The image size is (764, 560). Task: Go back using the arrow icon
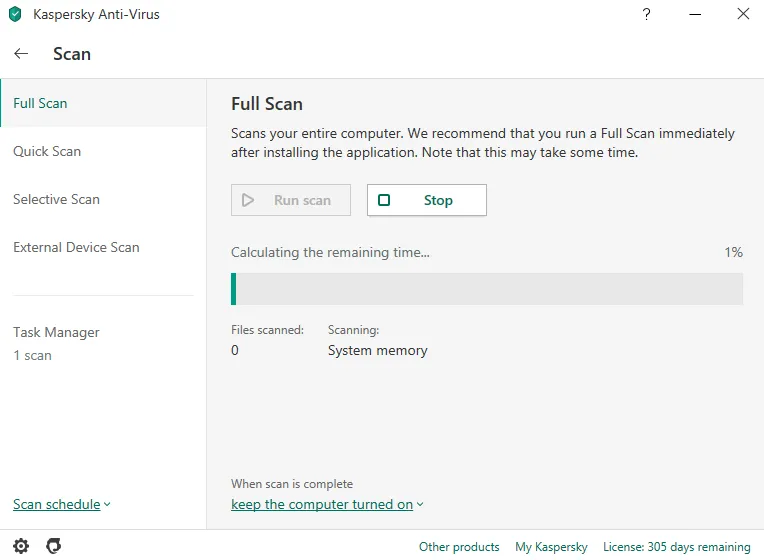point(21,54)
